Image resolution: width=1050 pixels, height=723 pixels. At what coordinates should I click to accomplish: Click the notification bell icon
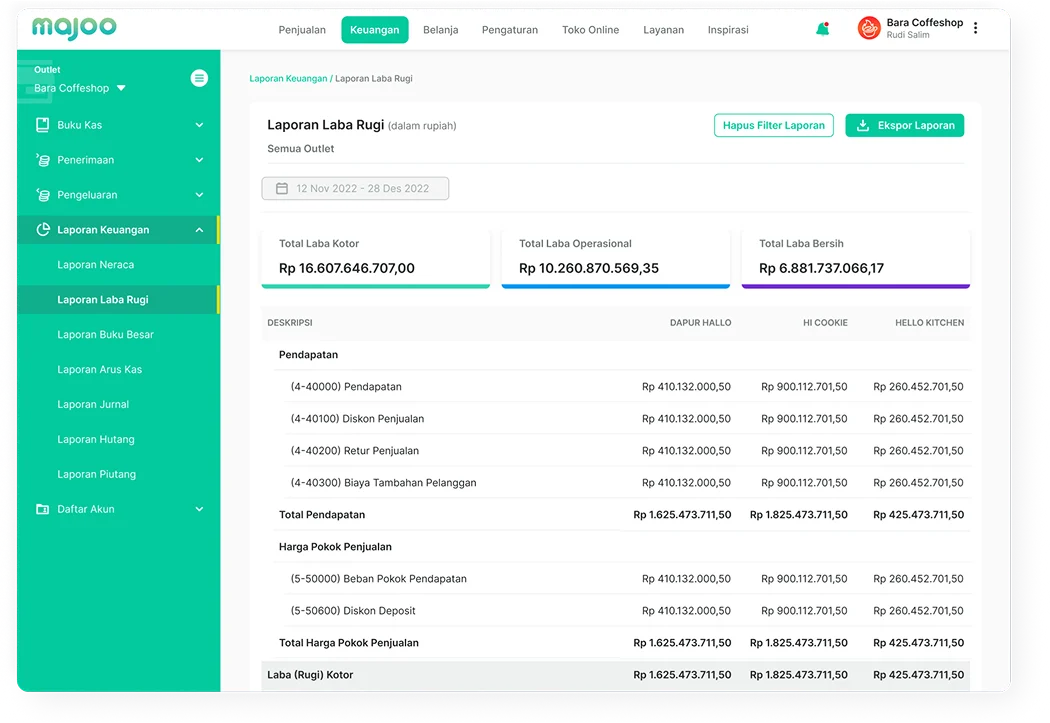click(822, 29)
